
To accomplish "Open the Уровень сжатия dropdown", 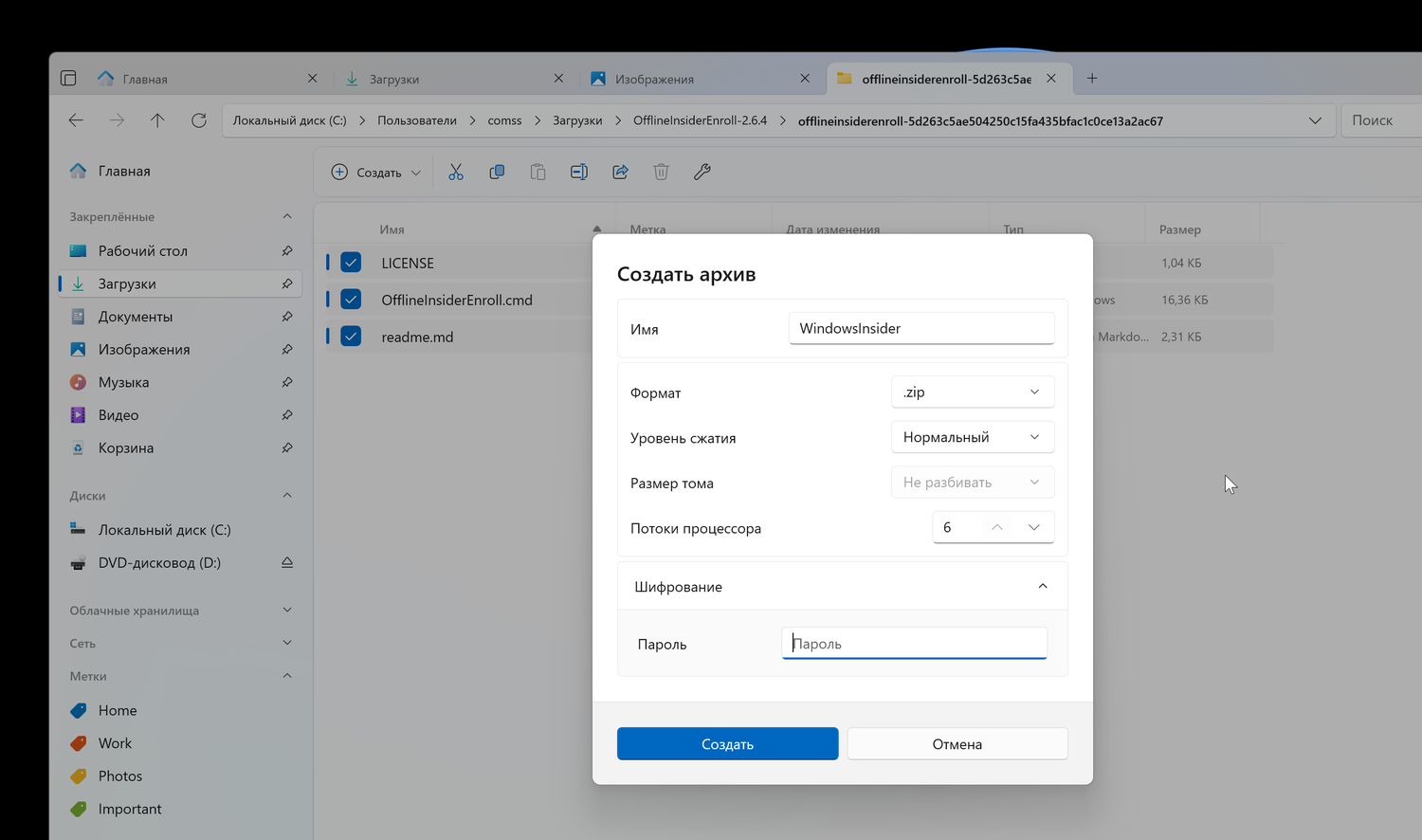I will pyautogui.click(x=973, y=437).
